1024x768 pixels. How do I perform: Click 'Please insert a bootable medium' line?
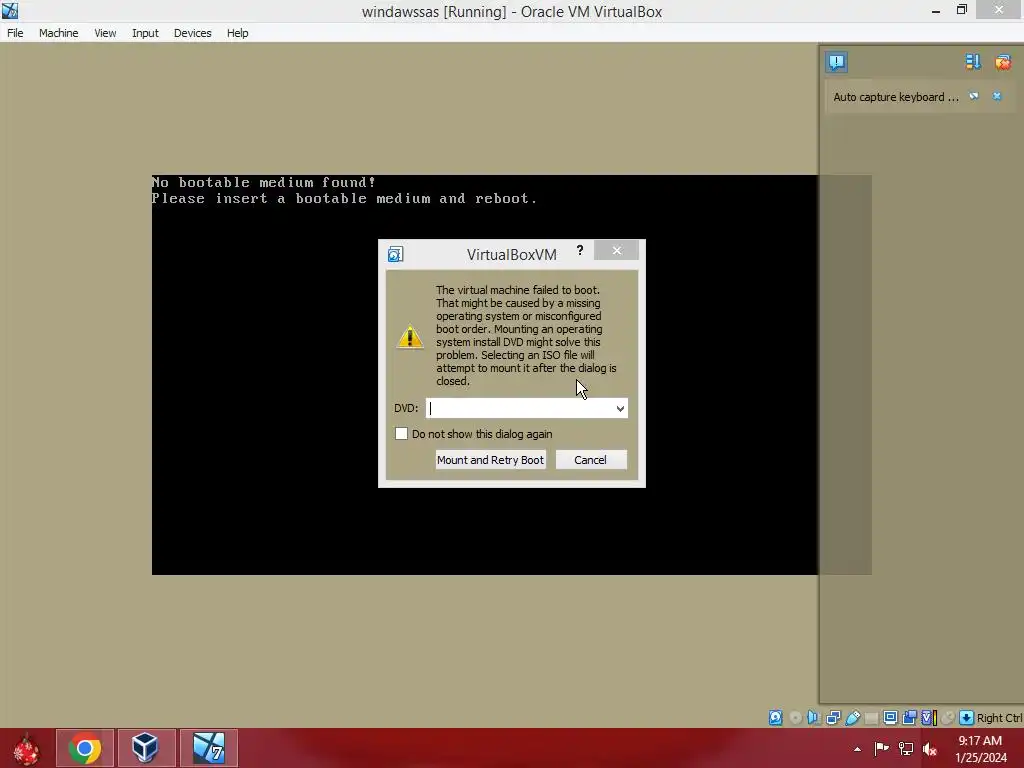click(345, 199)
